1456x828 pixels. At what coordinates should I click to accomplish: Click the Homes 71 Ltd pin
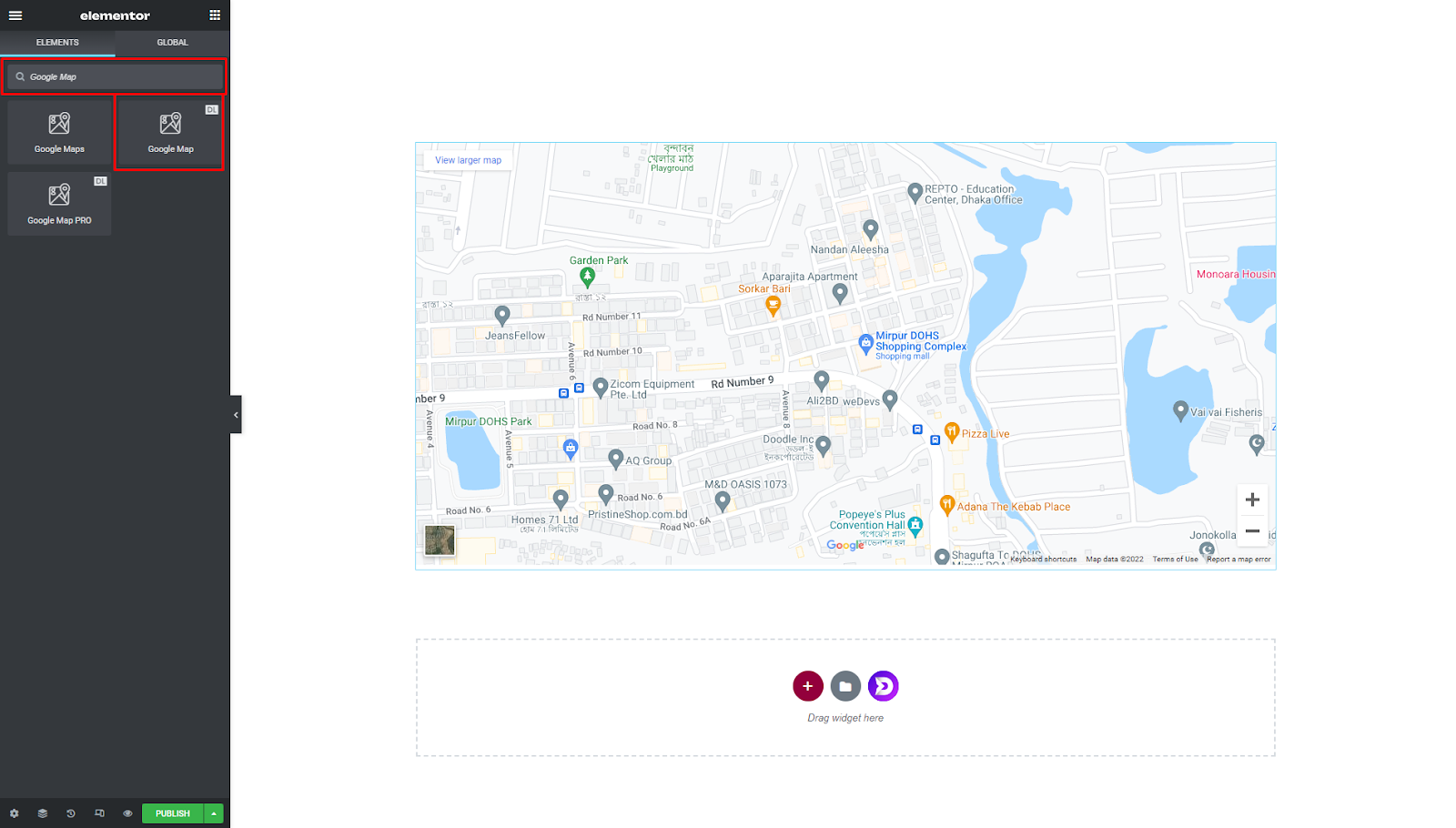pos(561,500)
